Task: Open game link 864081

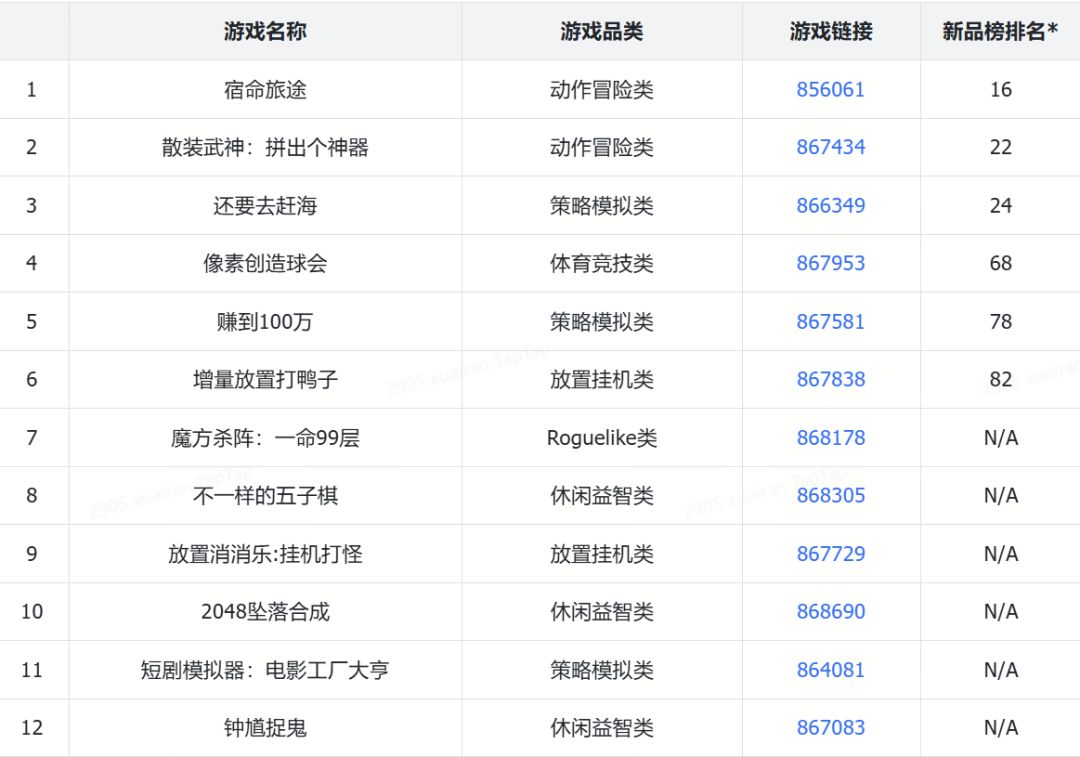Action: pyautogui.click(x=831, y=670)
